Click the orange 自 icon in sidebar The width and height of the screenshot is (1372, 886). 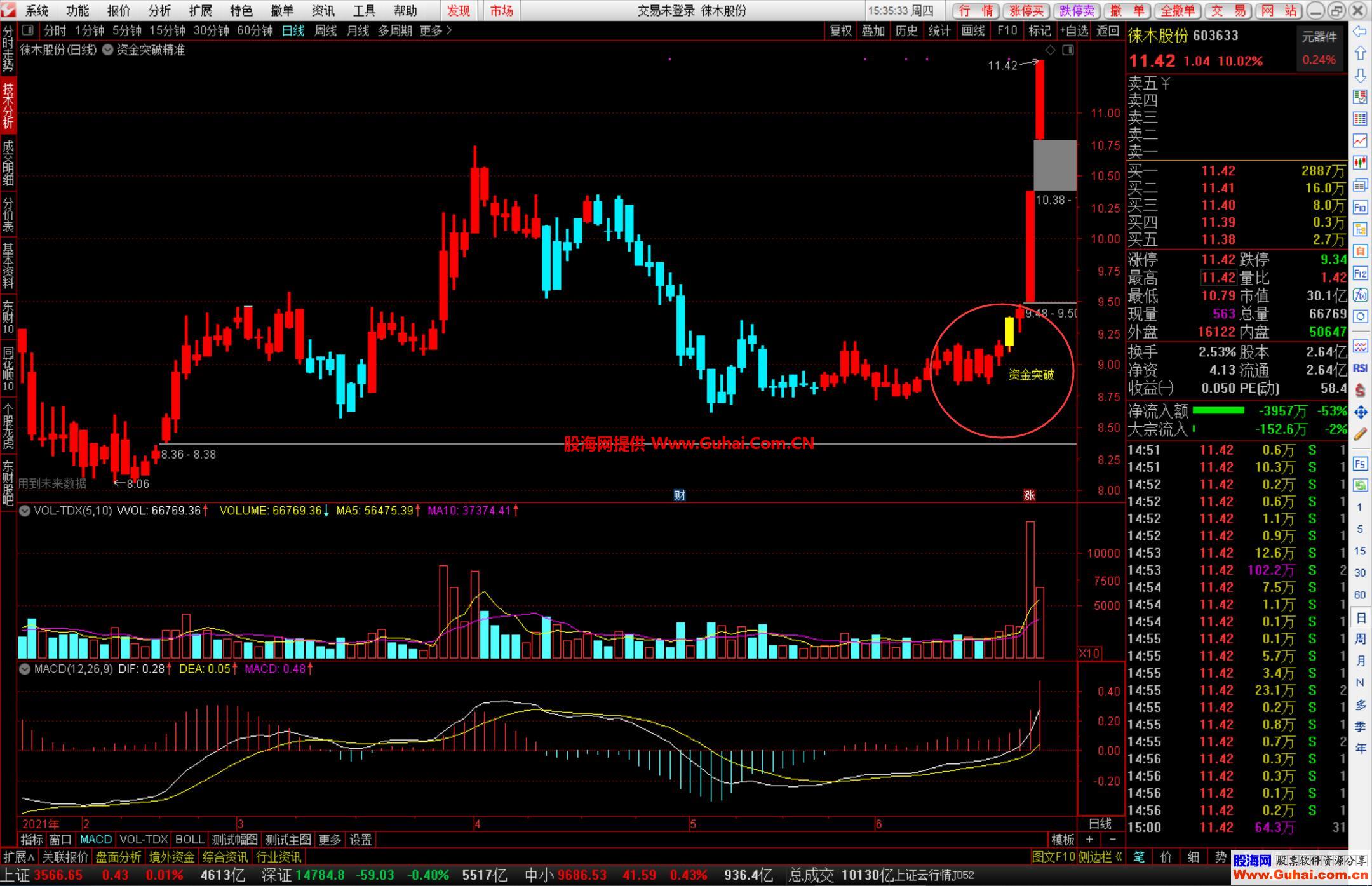[1360, 252]
